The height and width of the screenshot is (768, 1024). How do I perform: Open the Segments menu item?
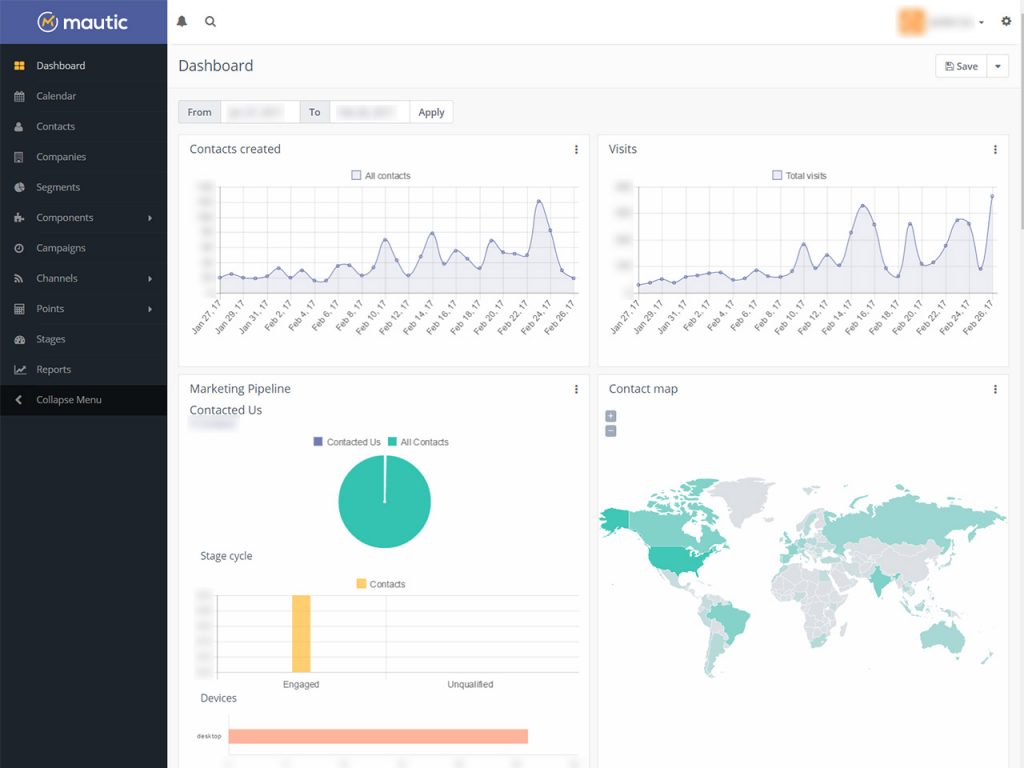point(58,187)
